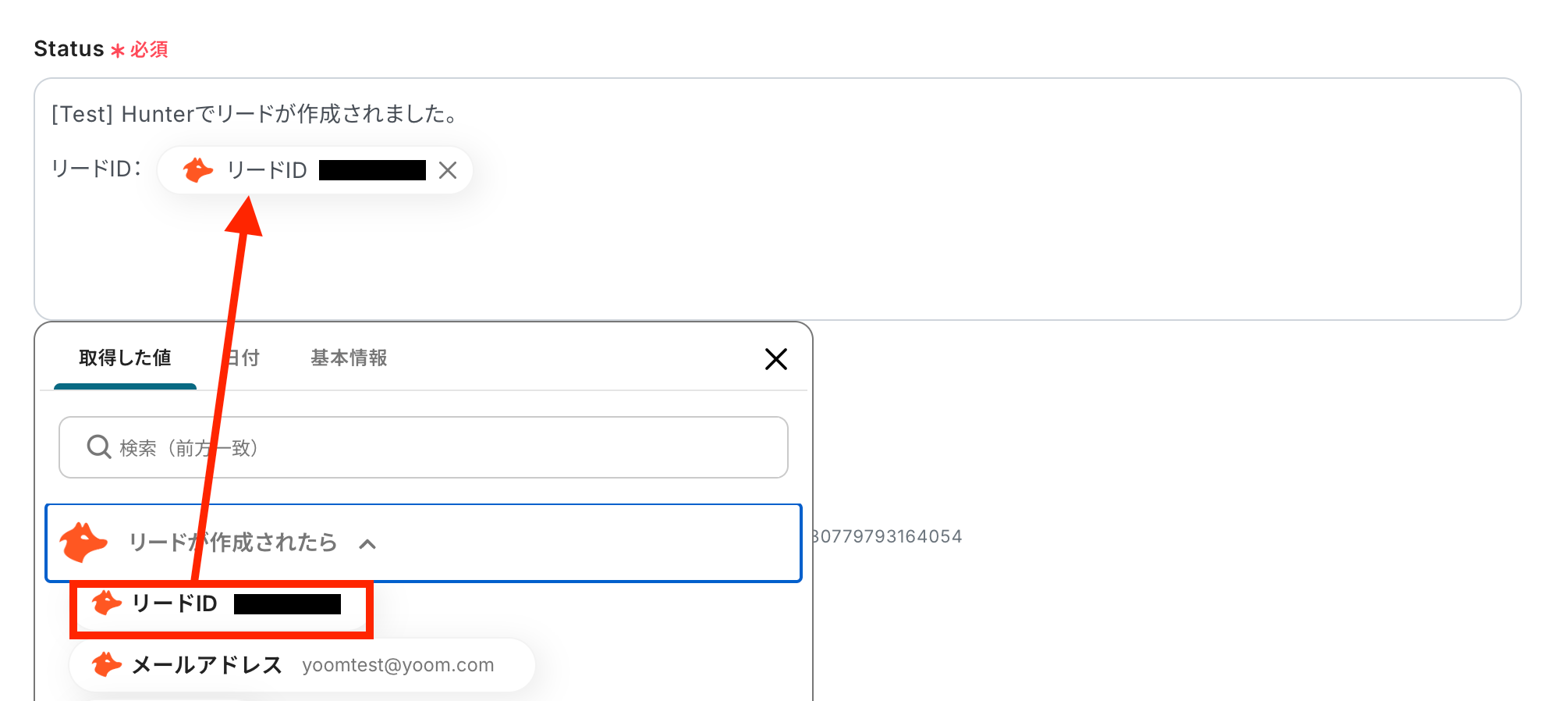Click the magnifier search icon
Viewport: 1568px width, 701px height.
pyautogui.click(x=99, y=447)
